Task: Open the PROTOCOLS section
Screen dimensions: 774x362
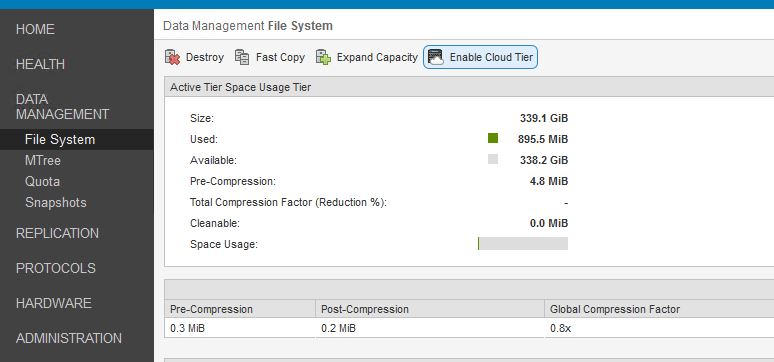Action: point(56,268)
